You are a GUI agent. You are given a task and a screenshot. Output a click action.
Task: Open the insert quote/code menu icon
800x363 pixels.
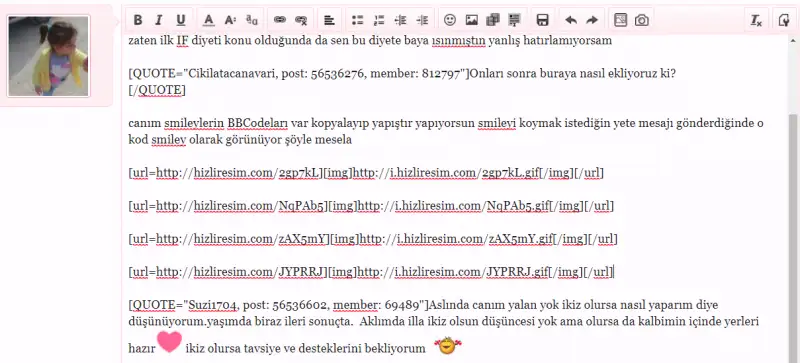[x=514, y=20]
